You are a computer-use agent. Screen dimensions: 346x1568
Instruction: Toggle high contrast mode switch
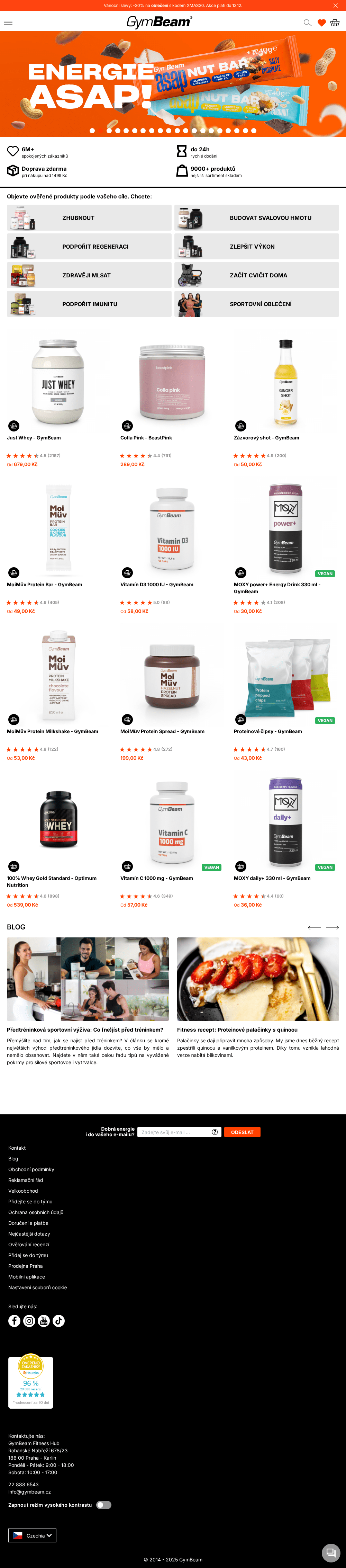click(104, 1505)
